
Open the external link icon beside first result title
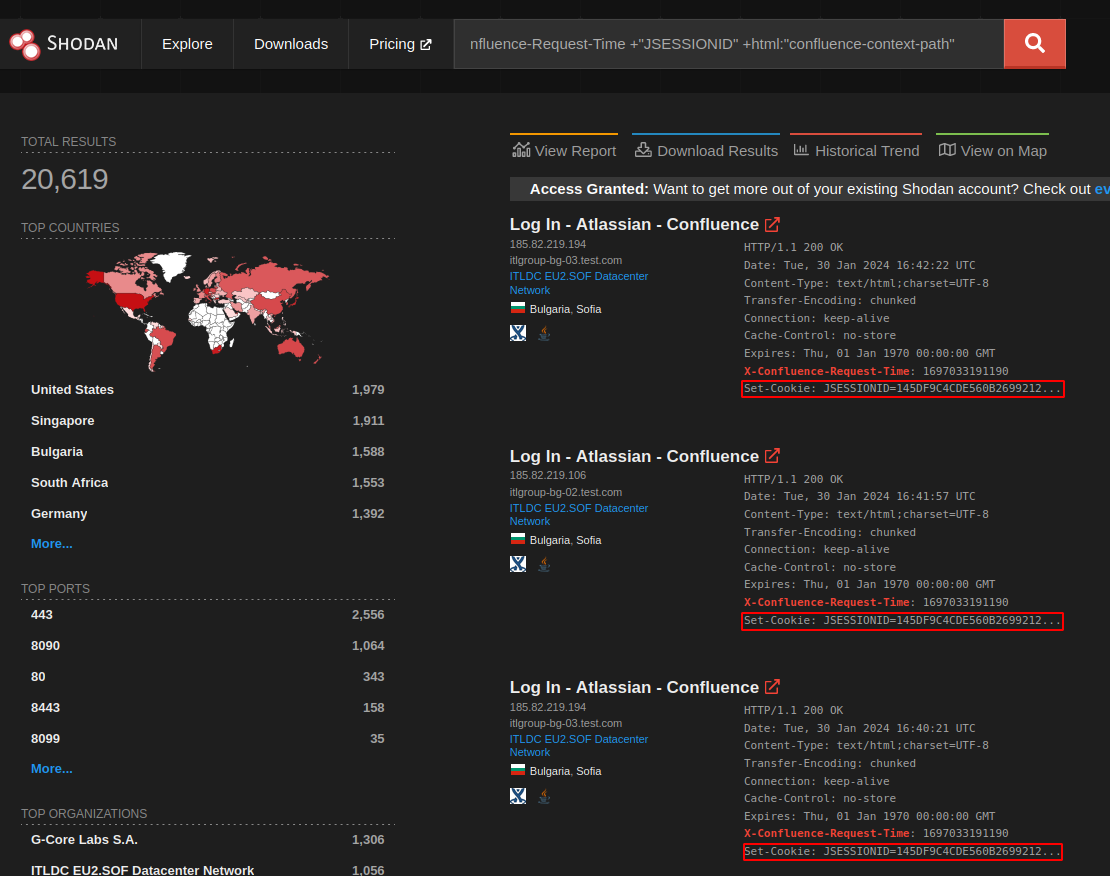coord(771,224)
